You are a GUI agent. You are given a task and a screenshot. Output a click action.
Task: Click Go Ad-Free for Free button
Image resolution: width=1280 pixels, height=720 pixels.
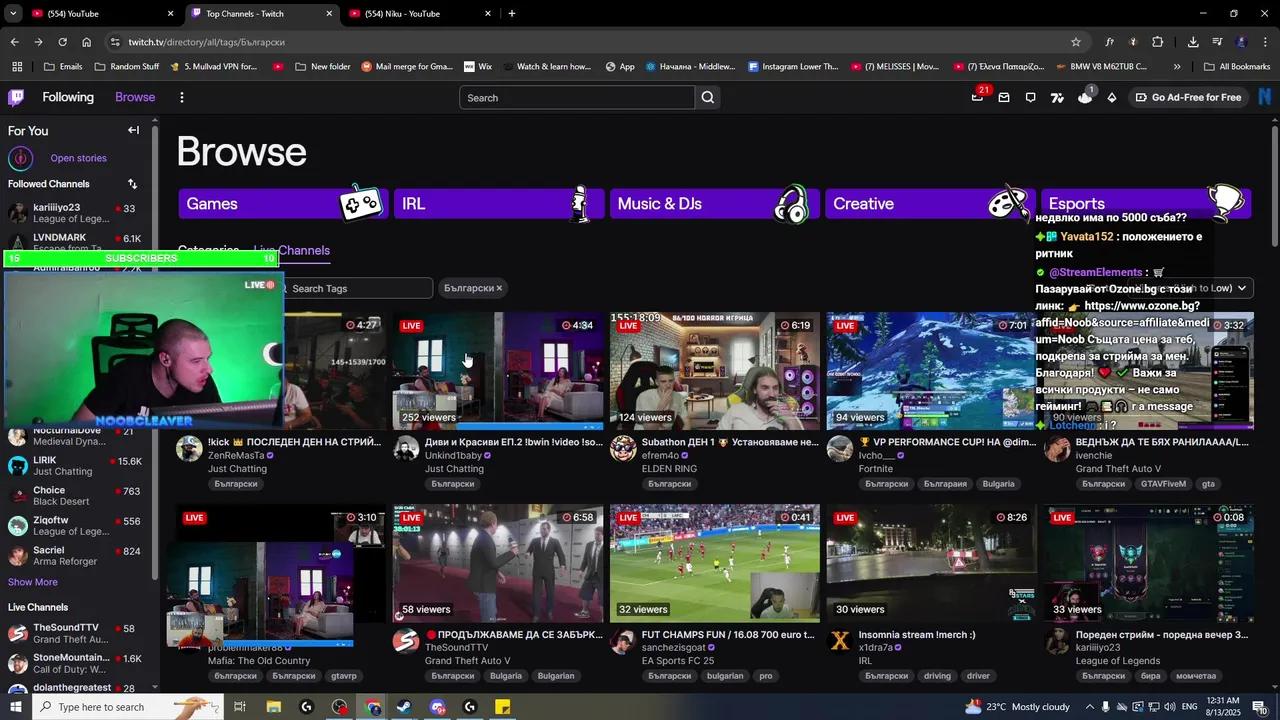[1188, 97]
